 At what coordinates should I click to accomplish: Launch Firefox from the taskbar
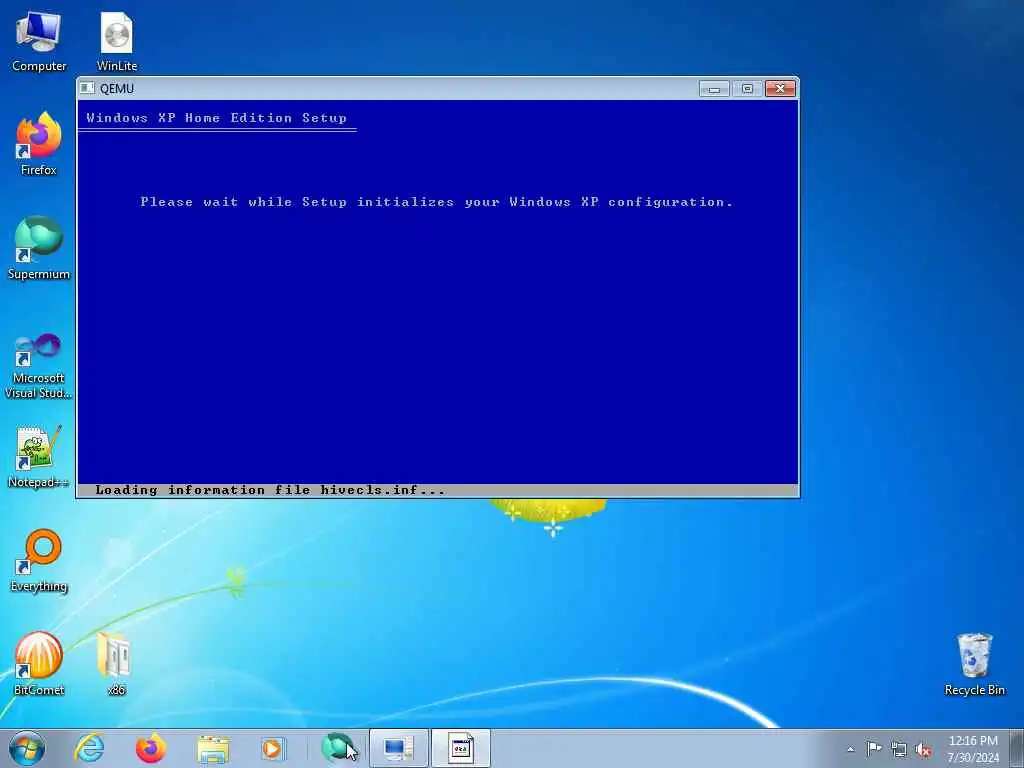(x=151, y=748)
